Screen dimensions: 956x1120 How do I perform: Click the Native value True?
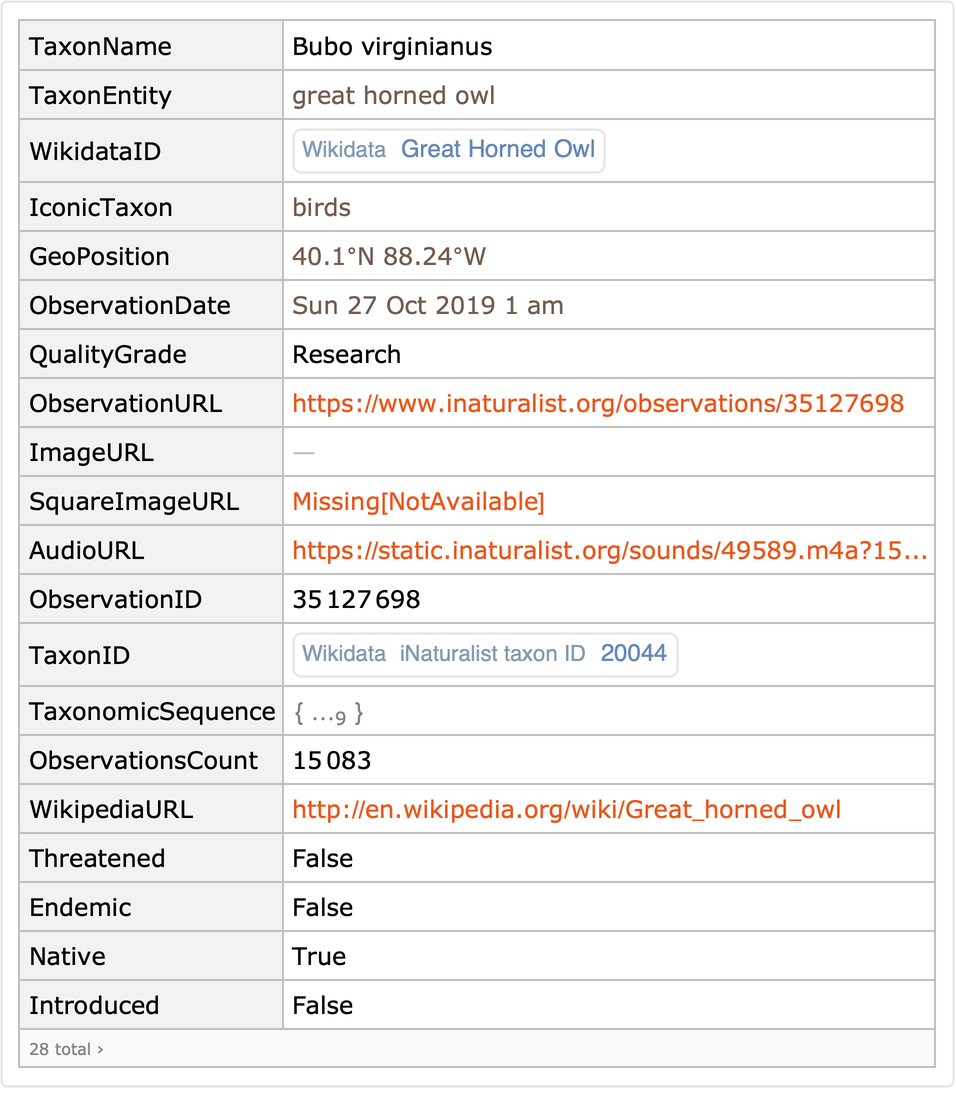click(x=319, y=957)
